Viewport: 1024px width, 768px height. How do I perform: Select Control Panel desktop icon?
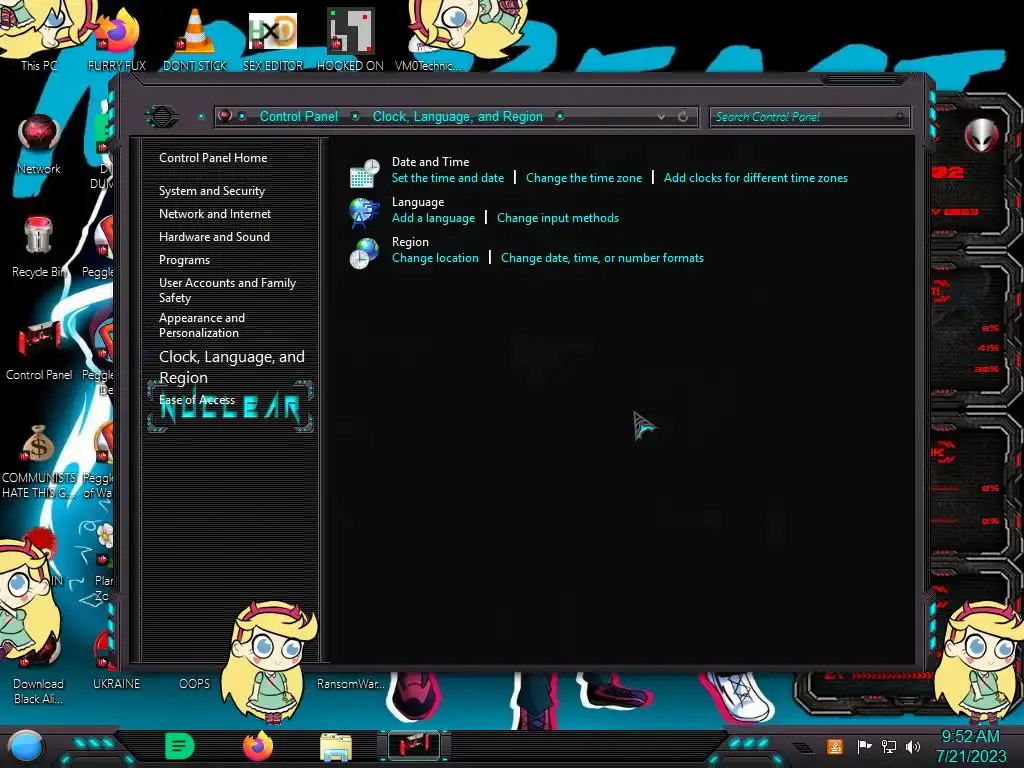pyautogui.click(x=39, y=350)
